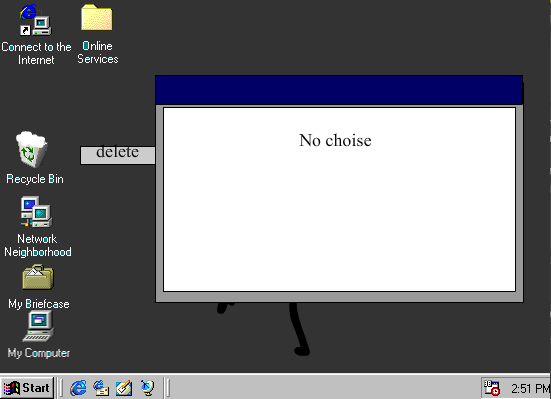The width and height of the screenshot is (551, 399).
Task: Open the Start menu
Action: pyautogui.click(x=27, y=388)
